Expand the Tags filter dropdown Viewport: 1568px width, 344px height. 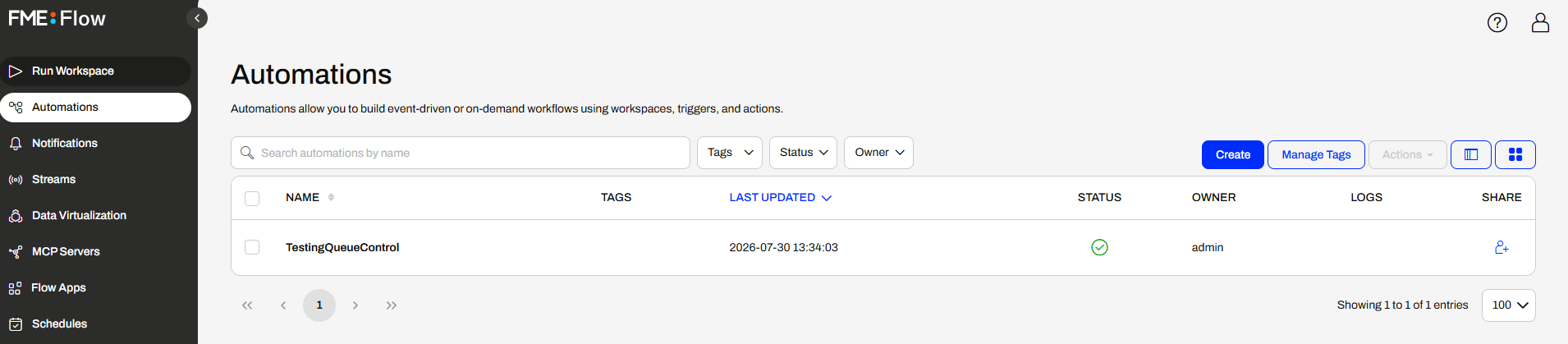730,153
